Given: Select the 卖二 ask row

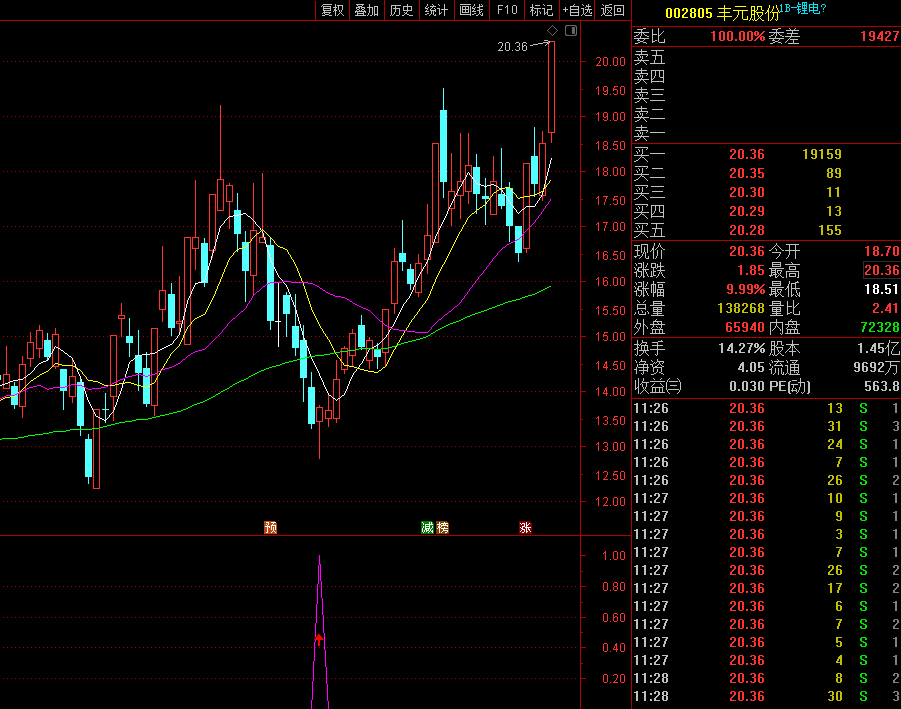Looking at the screenshot, I should (x=766, y=114).
